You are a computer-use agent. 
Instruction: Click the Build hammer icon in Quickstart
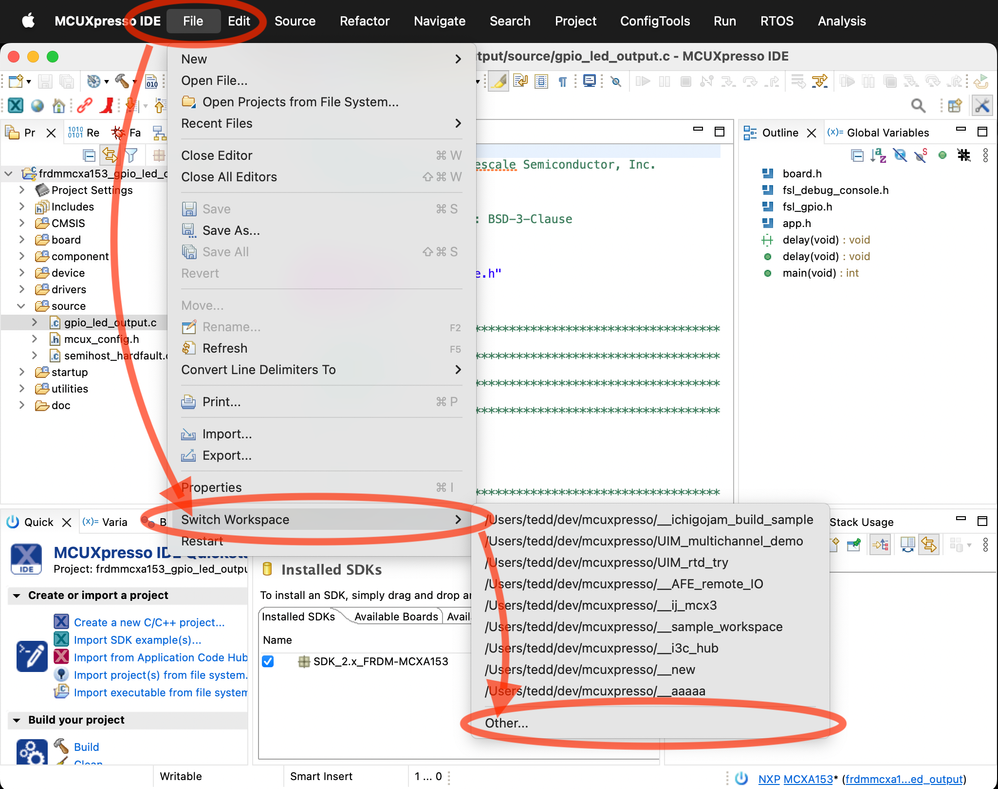click(61, 745)
